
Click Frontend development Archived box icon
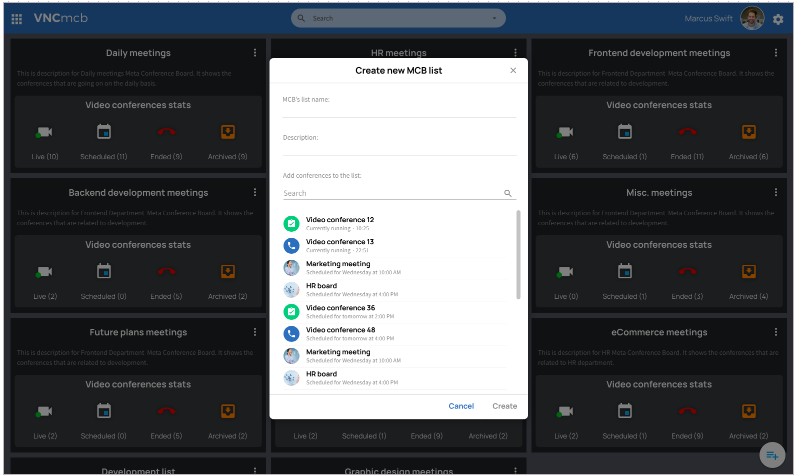click(749, 132)
